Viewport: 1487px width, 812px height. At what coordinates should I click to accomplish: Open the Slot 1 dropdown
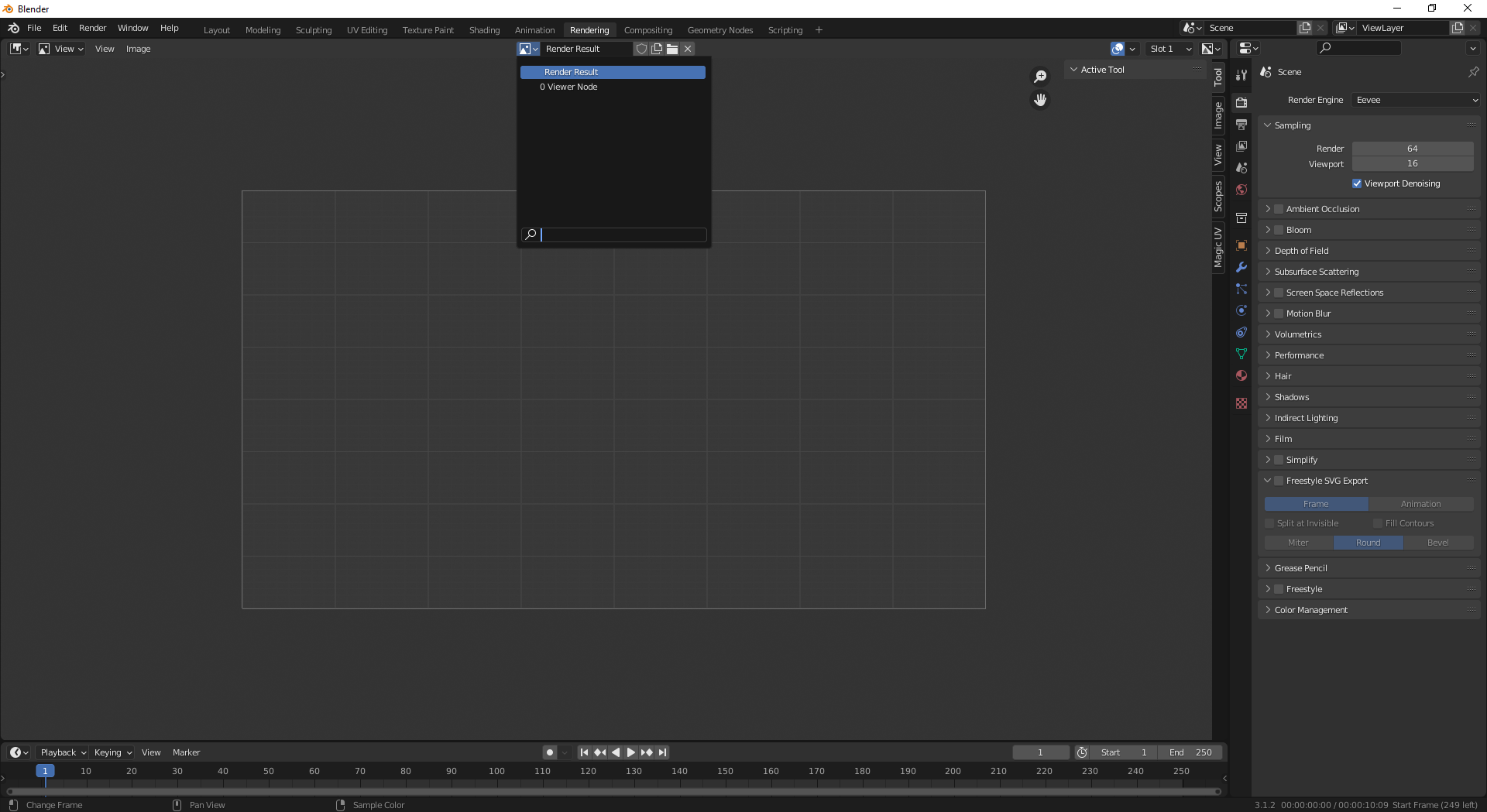(x=1170, y=49)
